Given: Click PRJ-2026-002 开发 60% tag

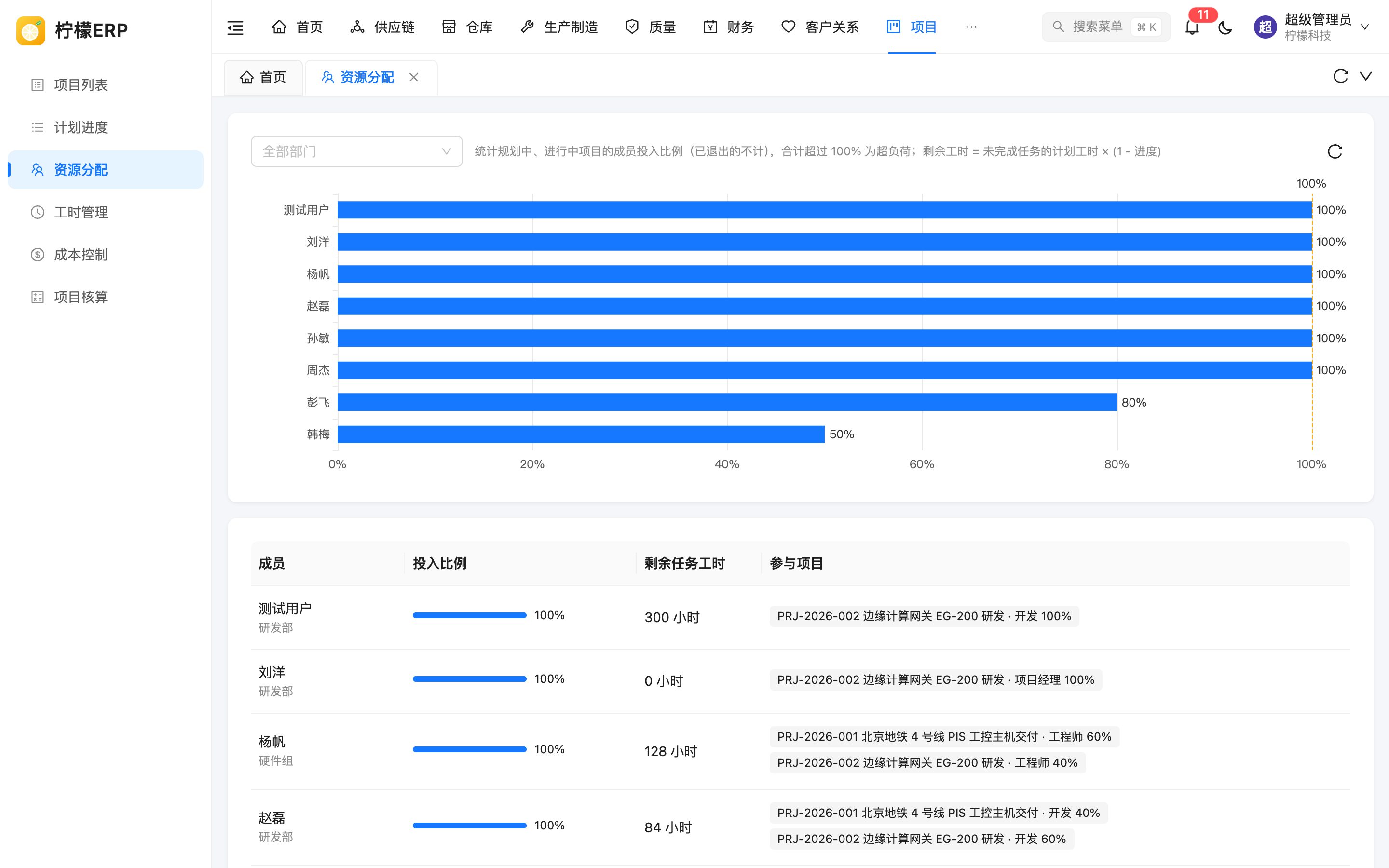Looking at the screenshot, I should [x=921, y=839].
